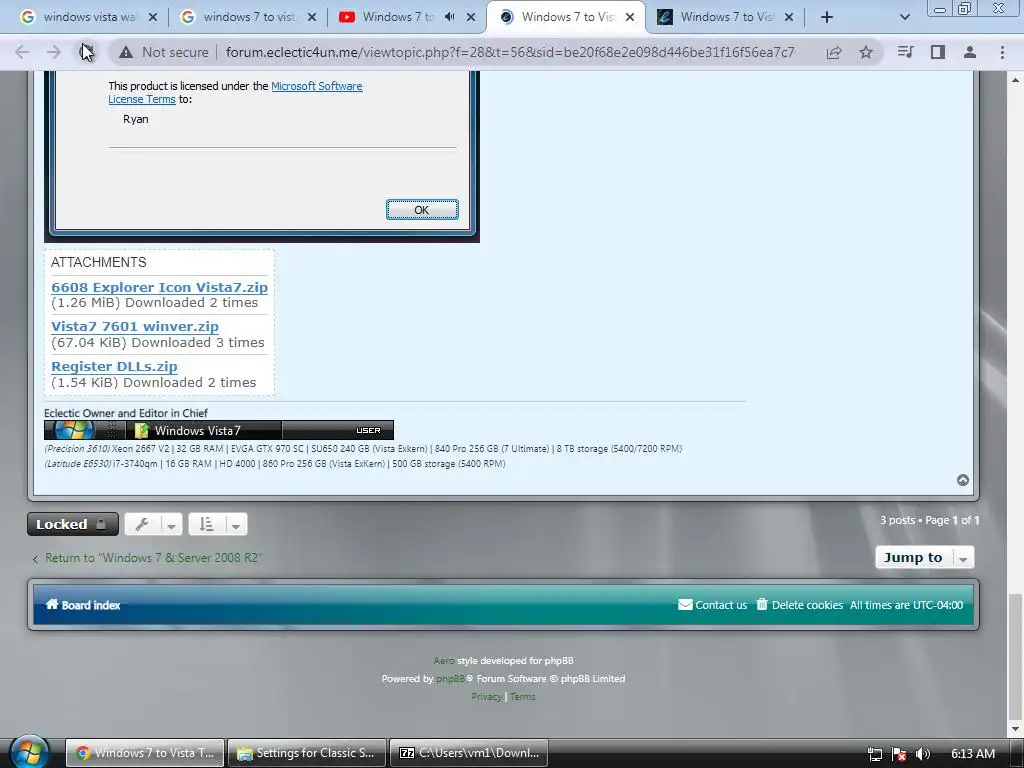Open the Action Center flag tray icon
Viewport: 1024px width, 768px height.
pyautogui.click(x=899, y=754)
